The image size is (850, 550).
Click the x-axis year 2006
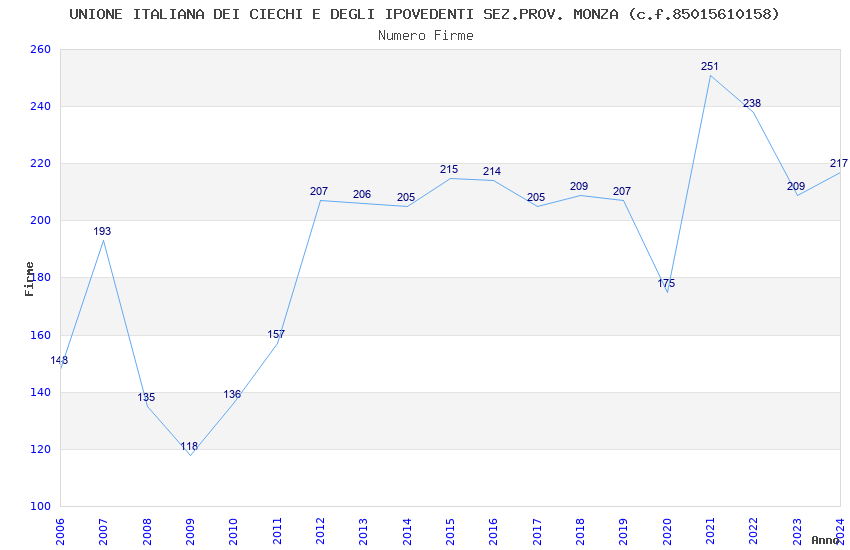click(x=60, y=531)
